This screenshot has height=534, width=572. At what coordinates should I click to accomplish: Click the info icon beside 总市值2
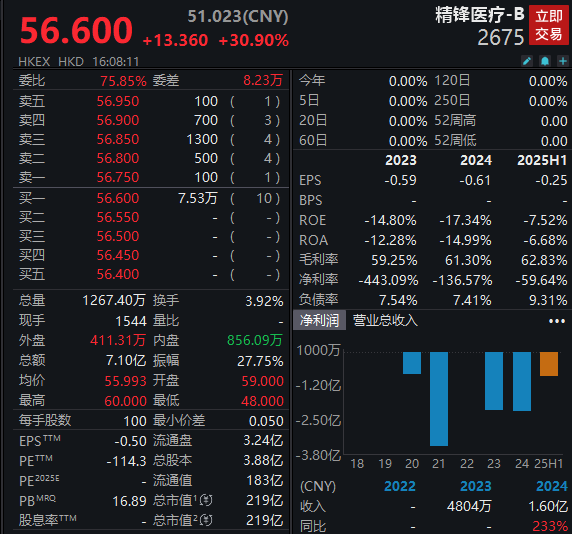206,520
